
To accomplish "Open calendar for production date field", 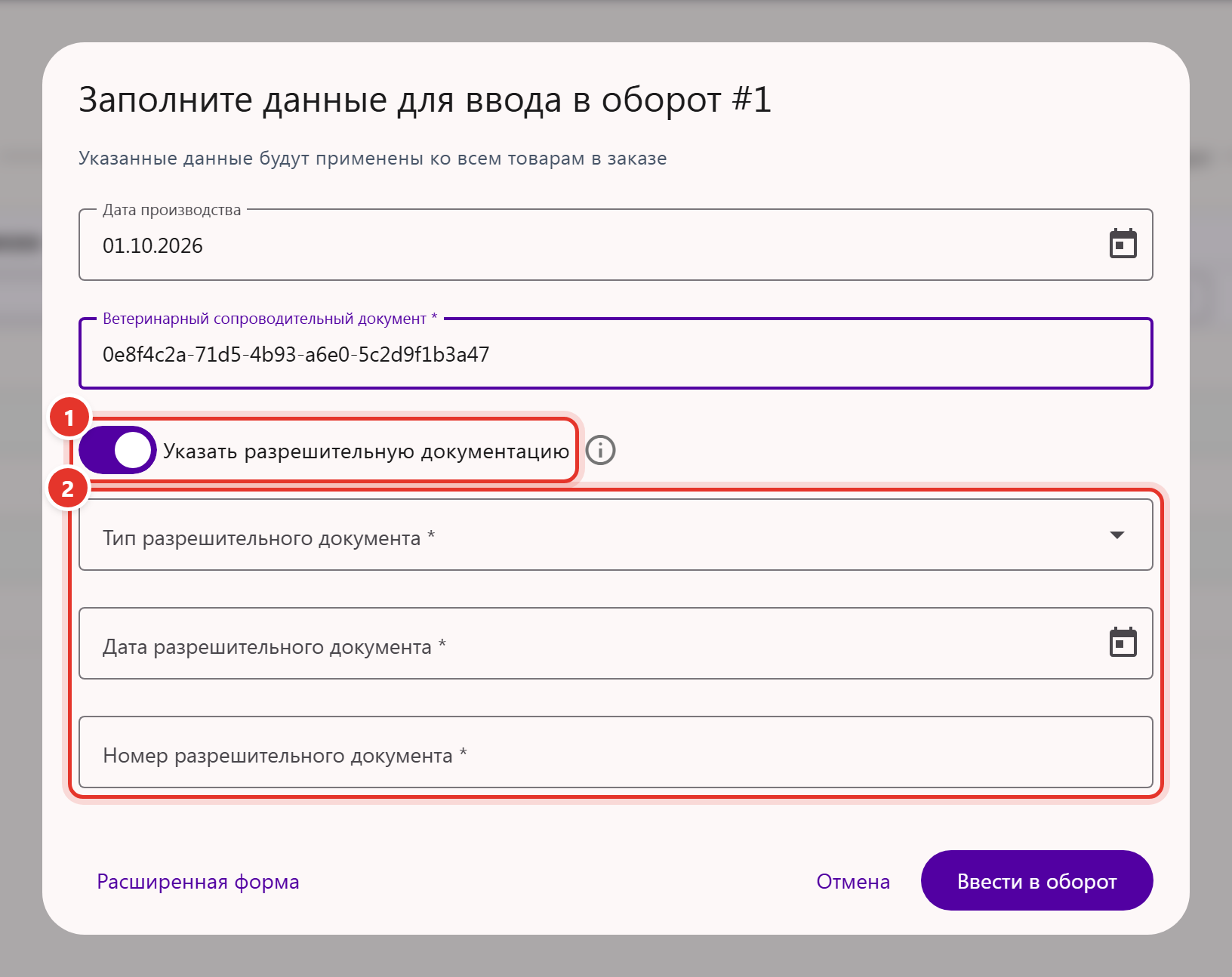I will click(1123, 244).
